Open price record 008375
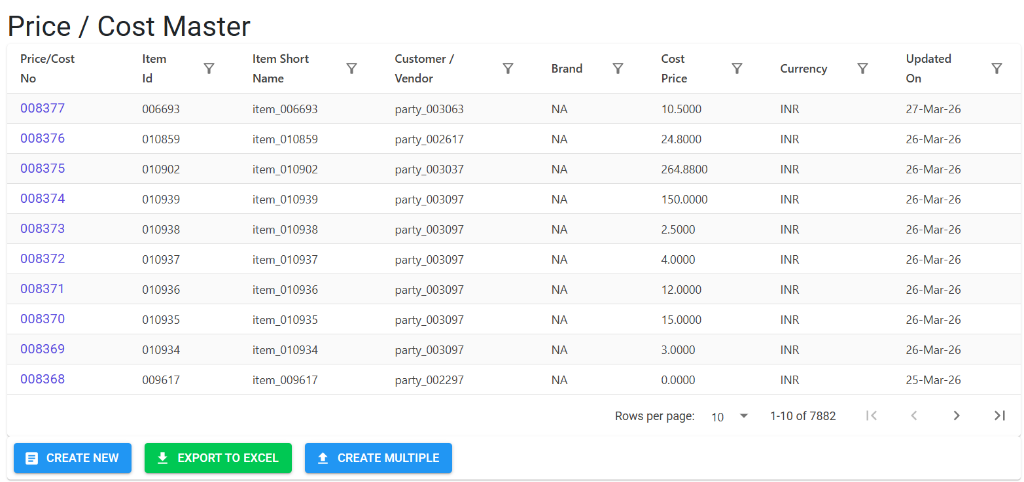Screen dimensions: 1024x482 point(42,169)
